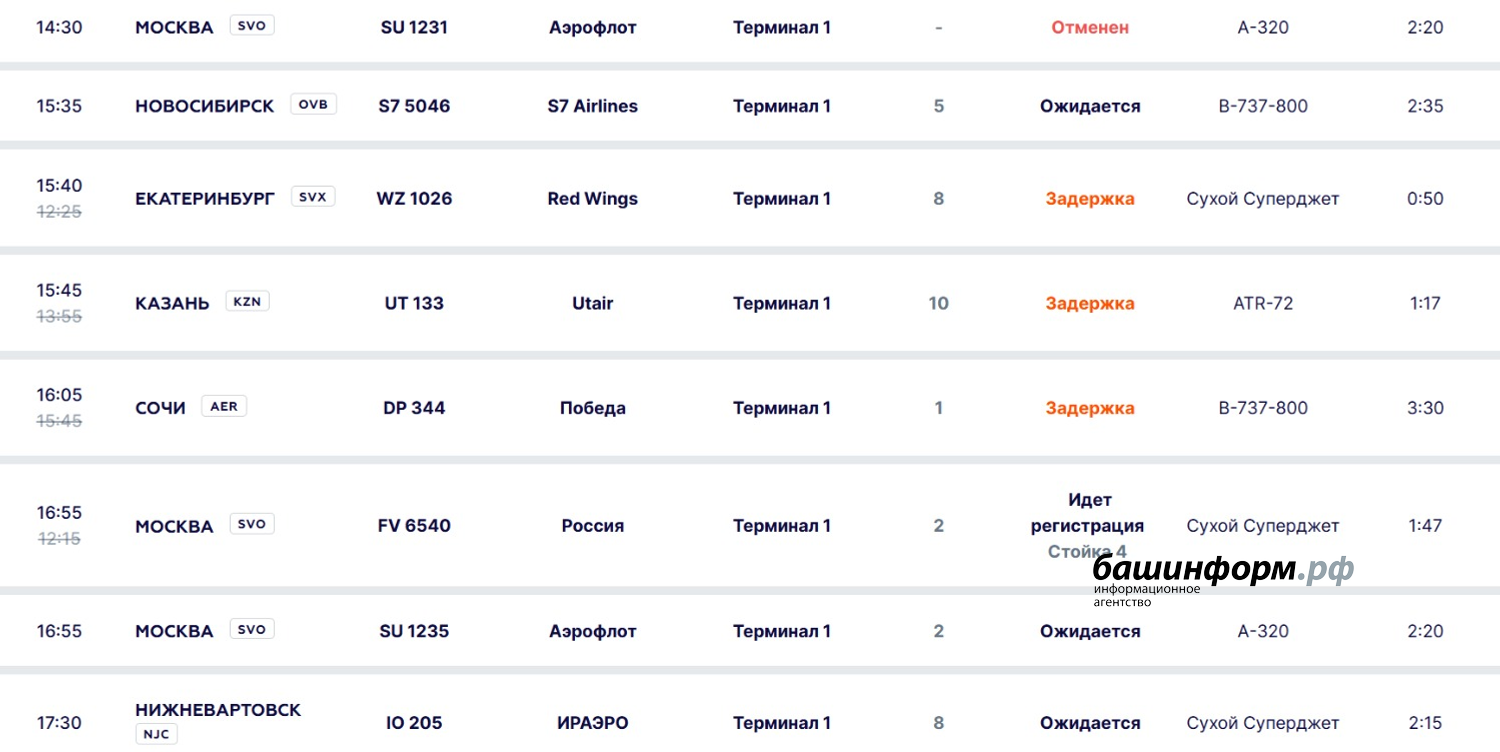Click the Идет регистрация status text
The width and height of the screenshot is (1500, 752).
click(x=1088, y=513)
